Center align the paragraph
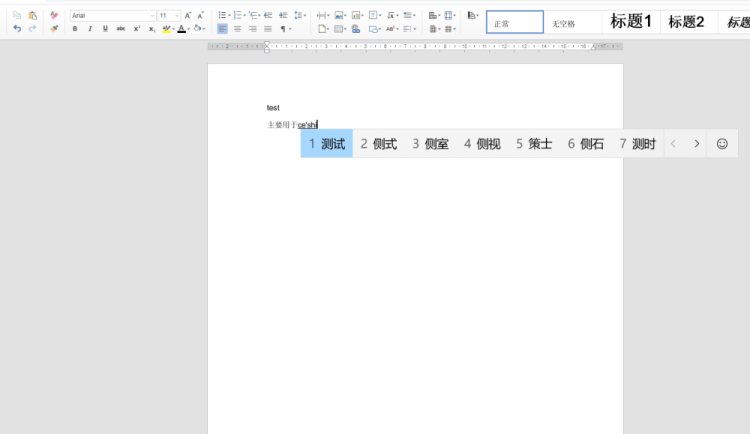Screen dimensions: 750x434 pyautogui.click(x=238, y=29)
